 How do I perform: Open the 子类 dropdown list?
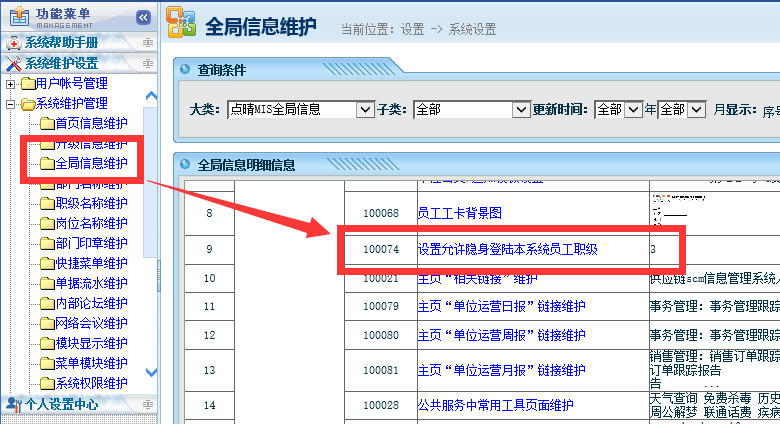(x=519, y=110)
